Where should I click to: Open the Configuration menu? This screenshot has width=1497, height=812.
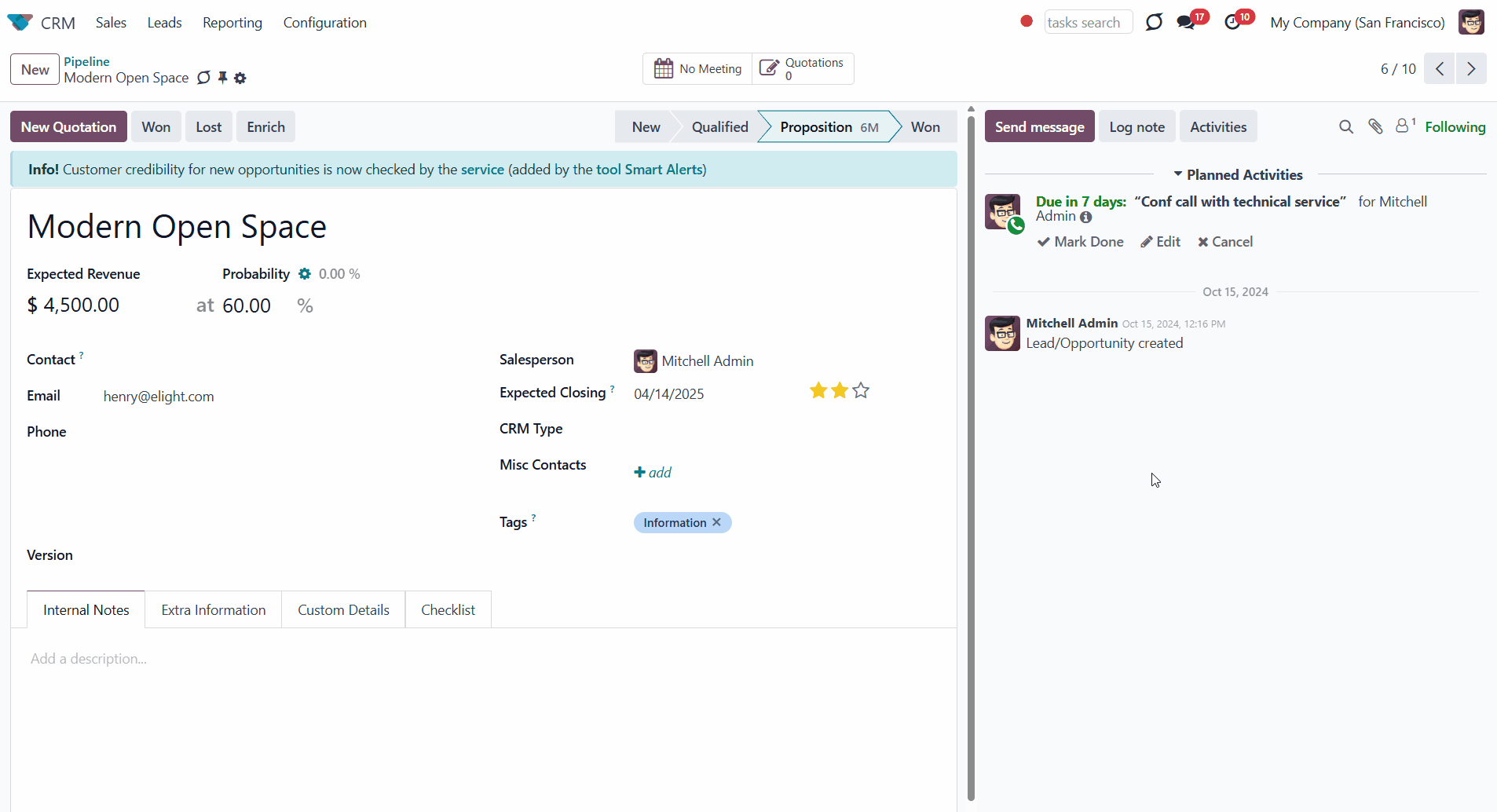coord(324,23)
